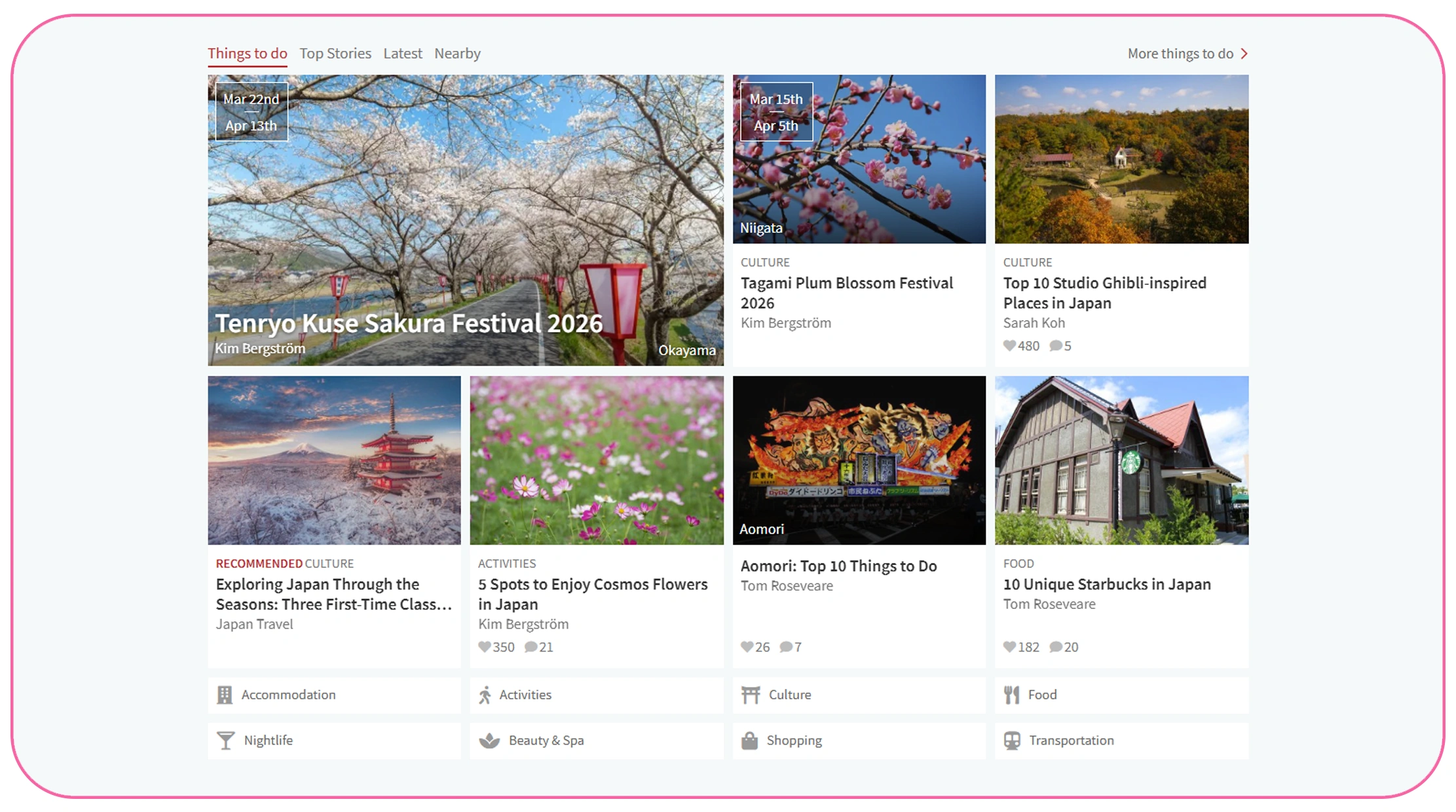Like the Studio Ghibli article heart icon
1456x812 pixels.
pyautogui.click(x=1009, y=346)
